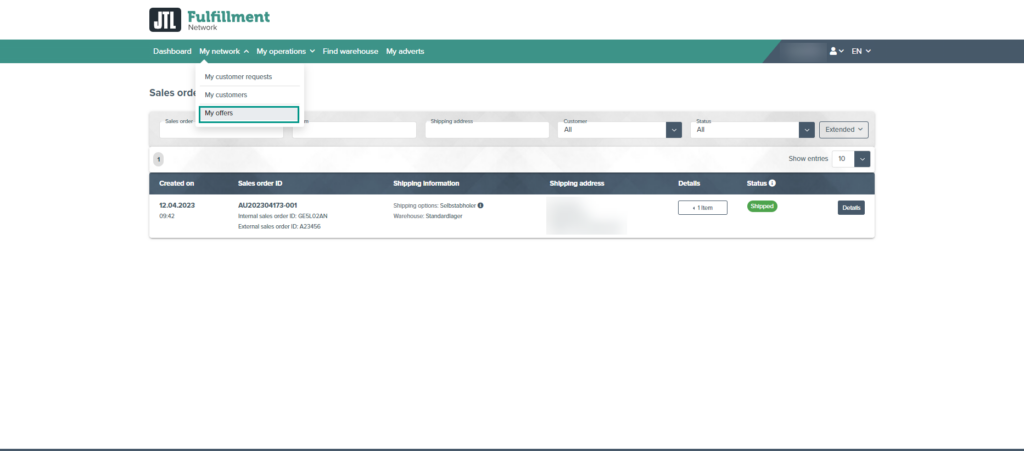Image resolution: width=1024 pixels, height=451 pixels.
Task: Click the date 12.04.2023
Action: (177, 205)
